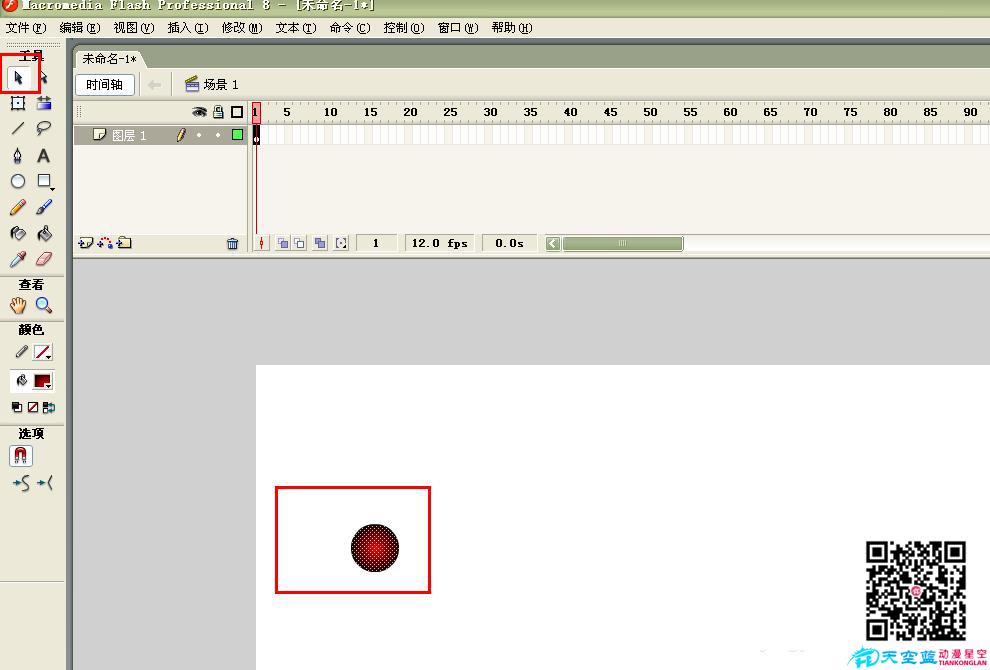Click the 12.0 fps frame rate field
Image resolution: width=990 pixels, height=670 pixels.
pyautogui.click(x=439, y=243)
